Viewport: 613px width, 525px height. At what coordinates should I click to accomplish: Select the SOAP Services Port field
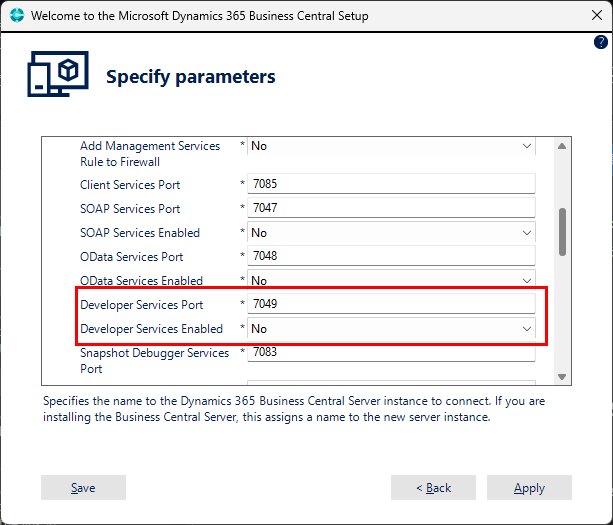pos(390,208)
